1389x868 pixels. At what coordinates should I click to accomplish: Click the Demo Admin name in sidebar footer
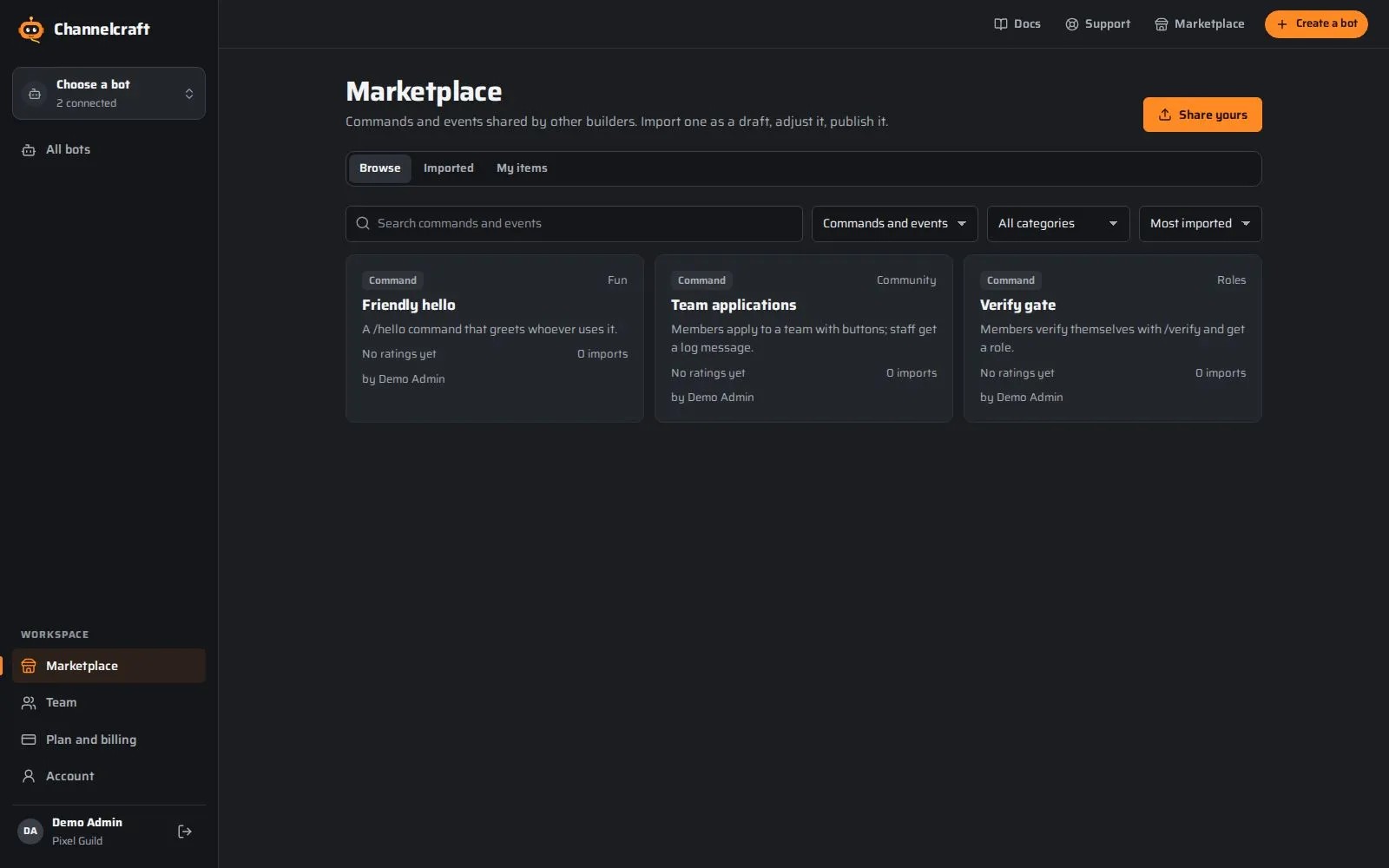[x=87, y=822]
